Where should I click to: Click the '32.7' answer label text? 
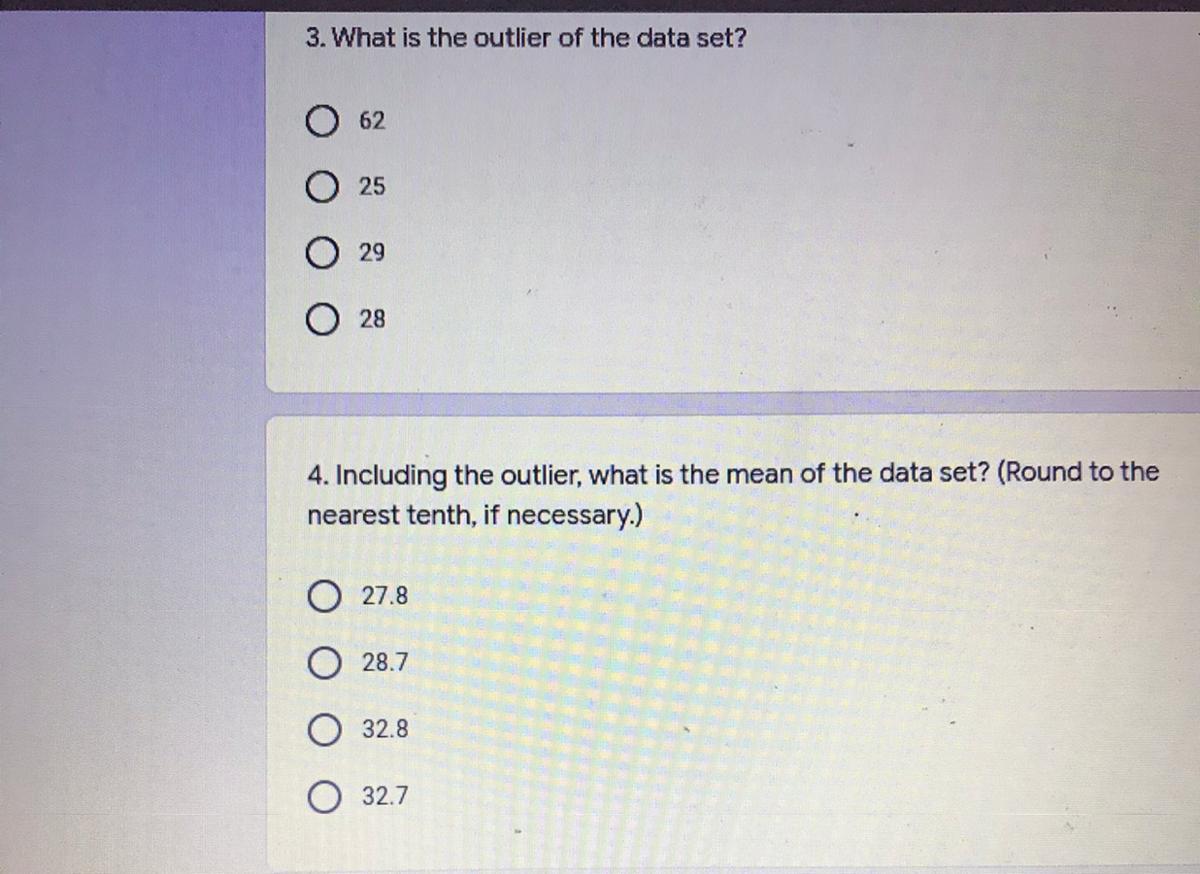pos(385,797)
